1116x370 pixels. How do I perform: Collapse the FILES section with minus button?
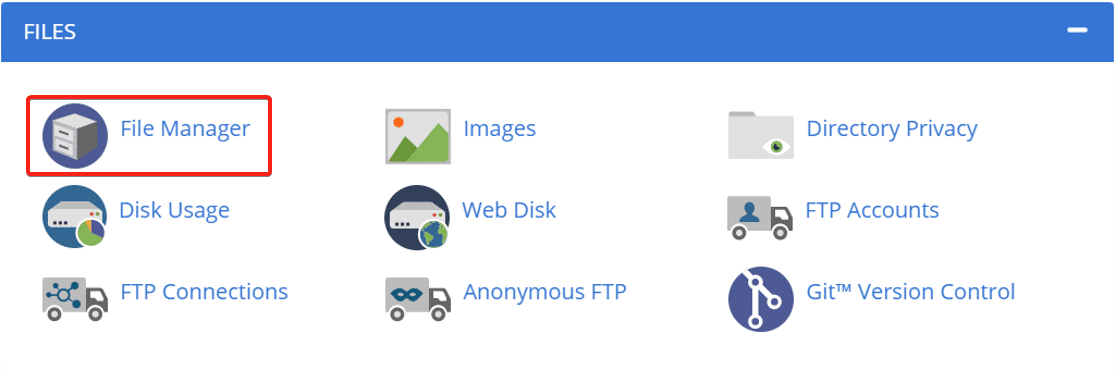(1078, 31)
